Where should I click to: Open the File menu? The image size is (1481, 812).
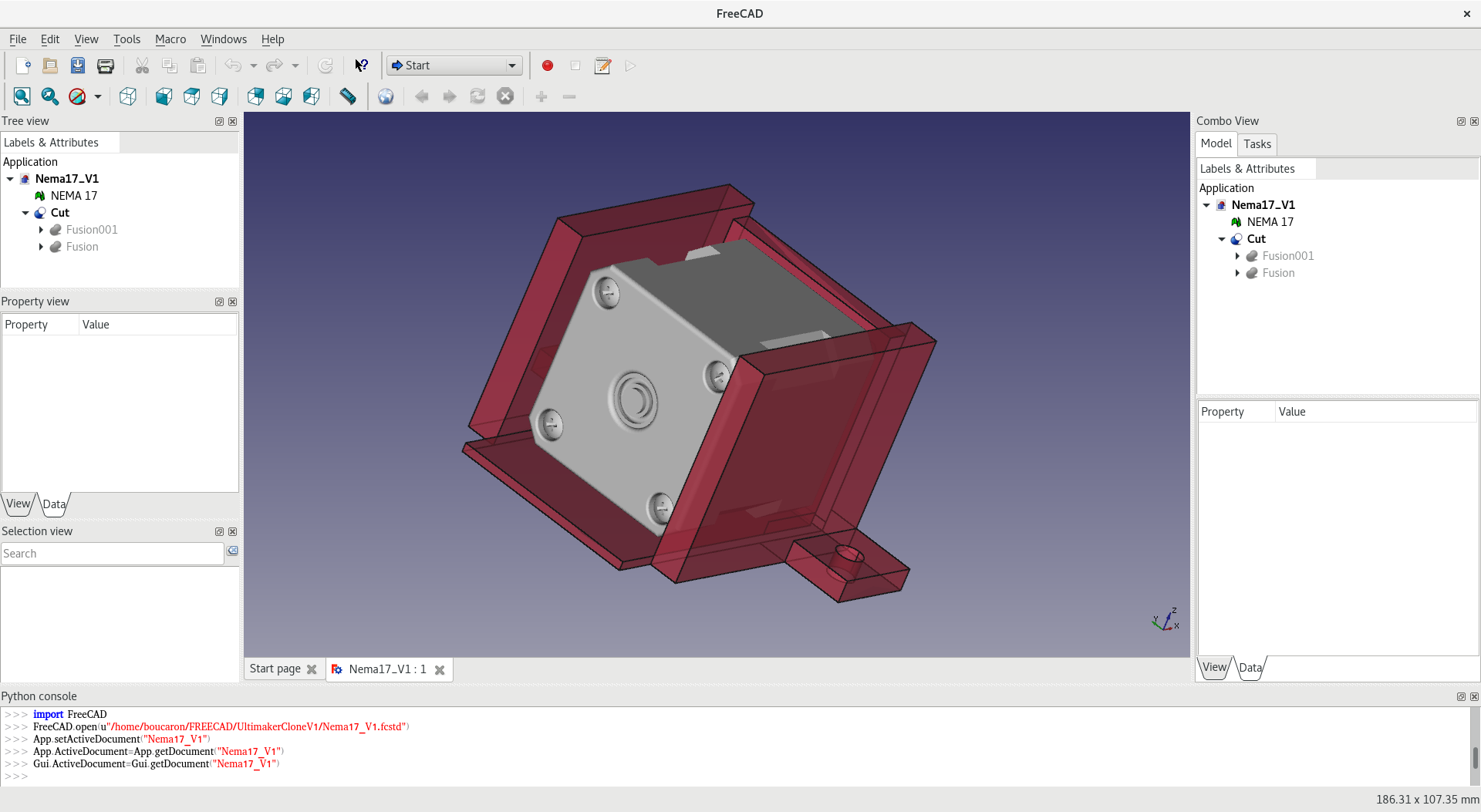[18, 39]
